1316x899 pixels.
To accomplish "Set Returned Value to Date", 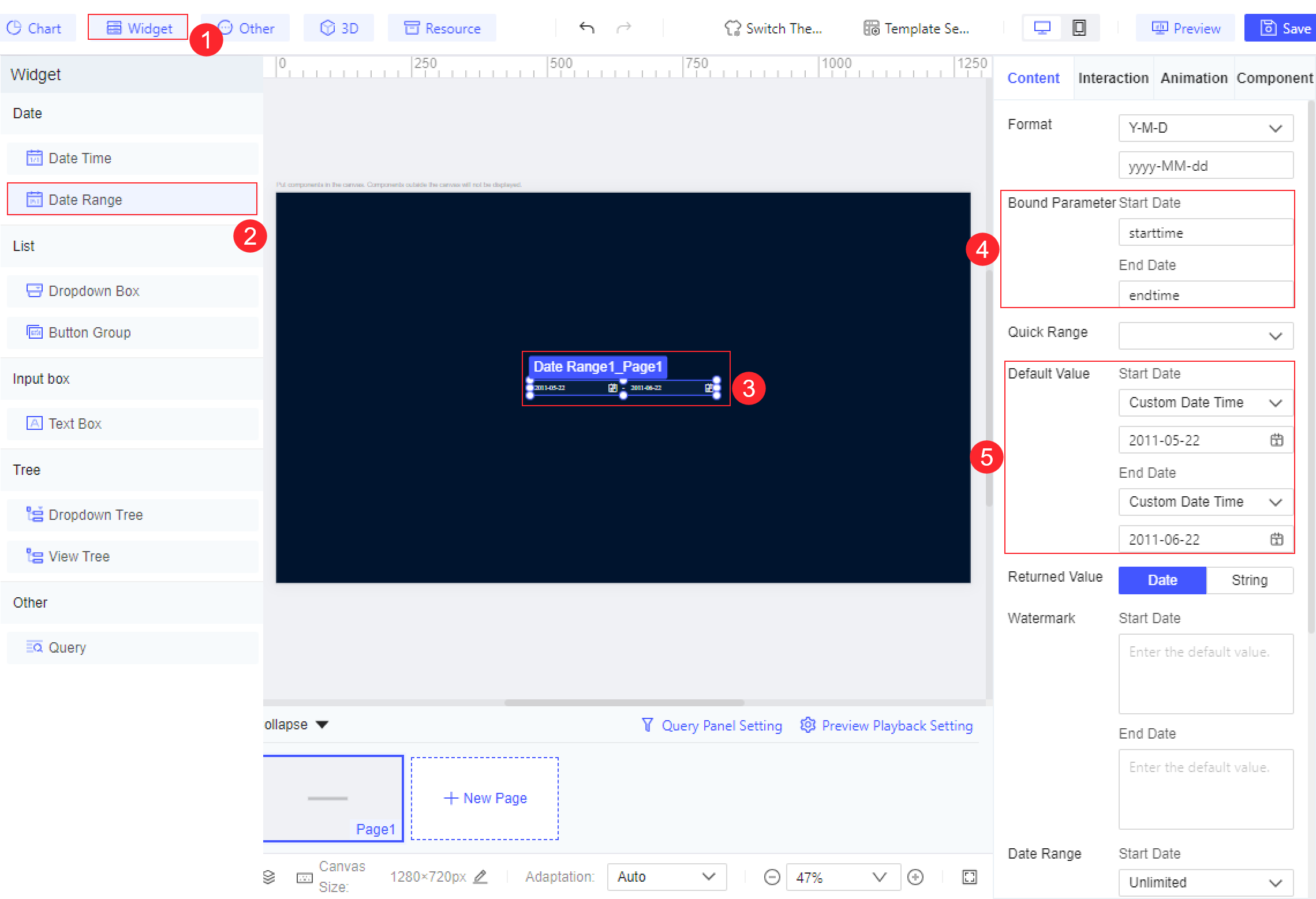I will 1162,580.
